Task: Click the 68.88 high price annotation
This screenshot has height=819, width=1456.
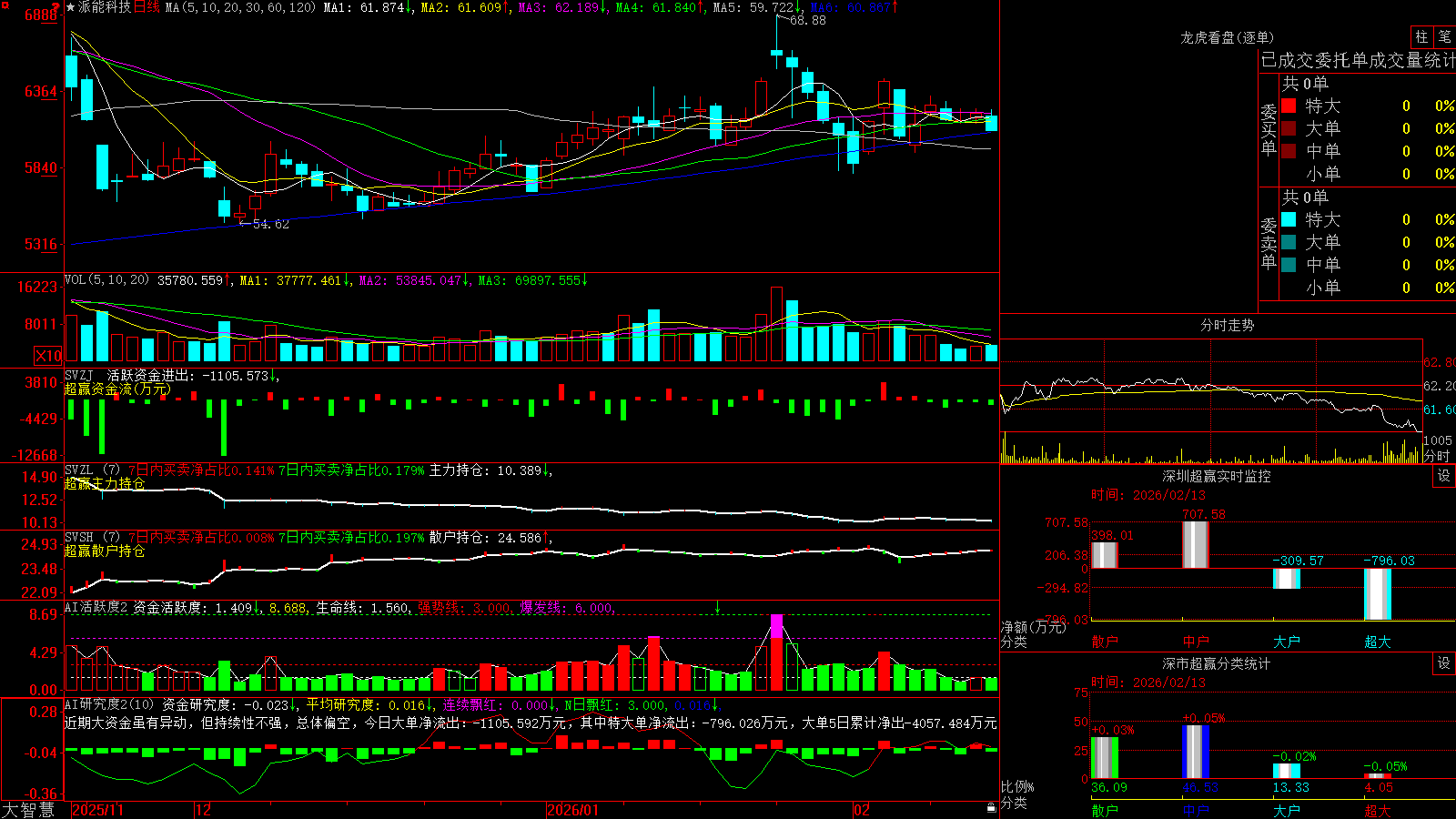Action: point(807,20)
